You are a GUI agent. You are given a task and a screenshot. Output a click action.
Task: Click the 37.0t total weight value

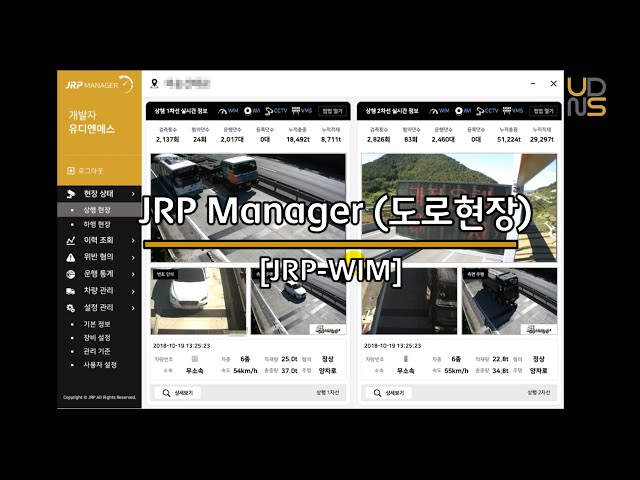point(289,371)
